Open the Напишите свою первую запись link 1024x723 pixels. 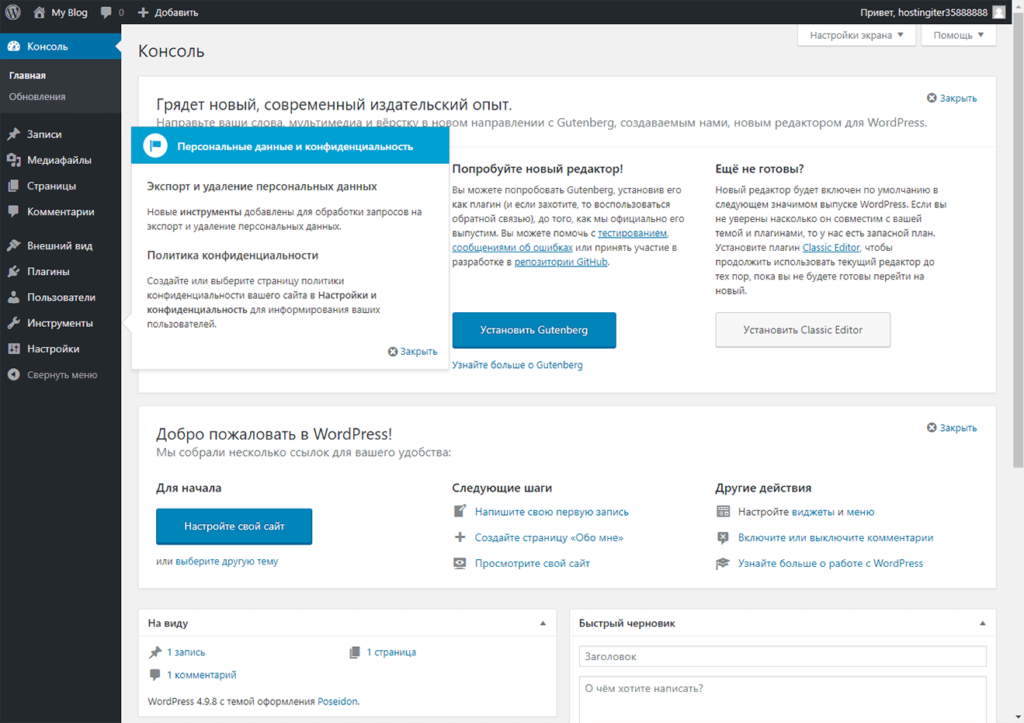pyautogui.click(x=551, y=512)
